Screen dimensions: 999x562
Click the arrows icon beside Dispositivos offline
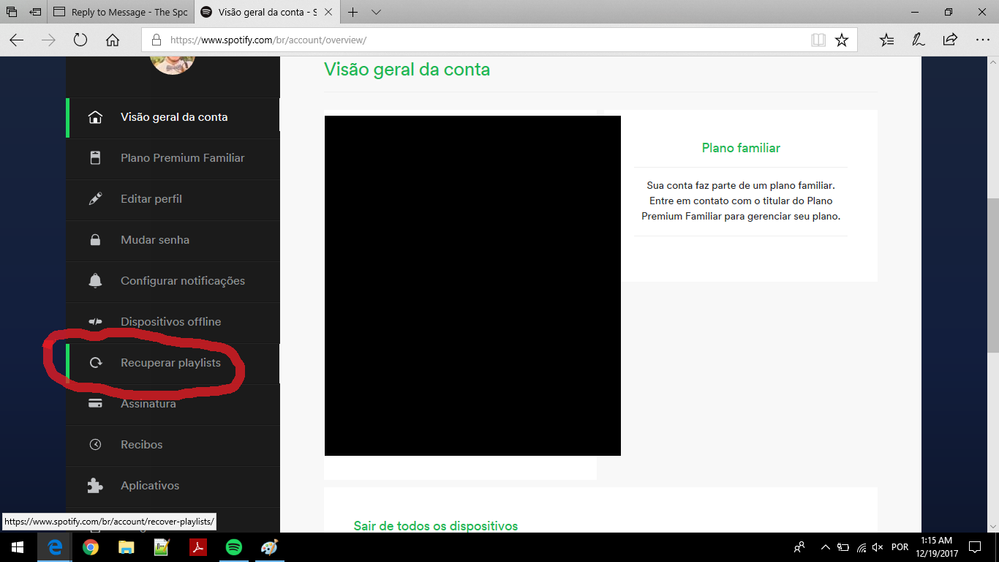[x=95, y=322]
